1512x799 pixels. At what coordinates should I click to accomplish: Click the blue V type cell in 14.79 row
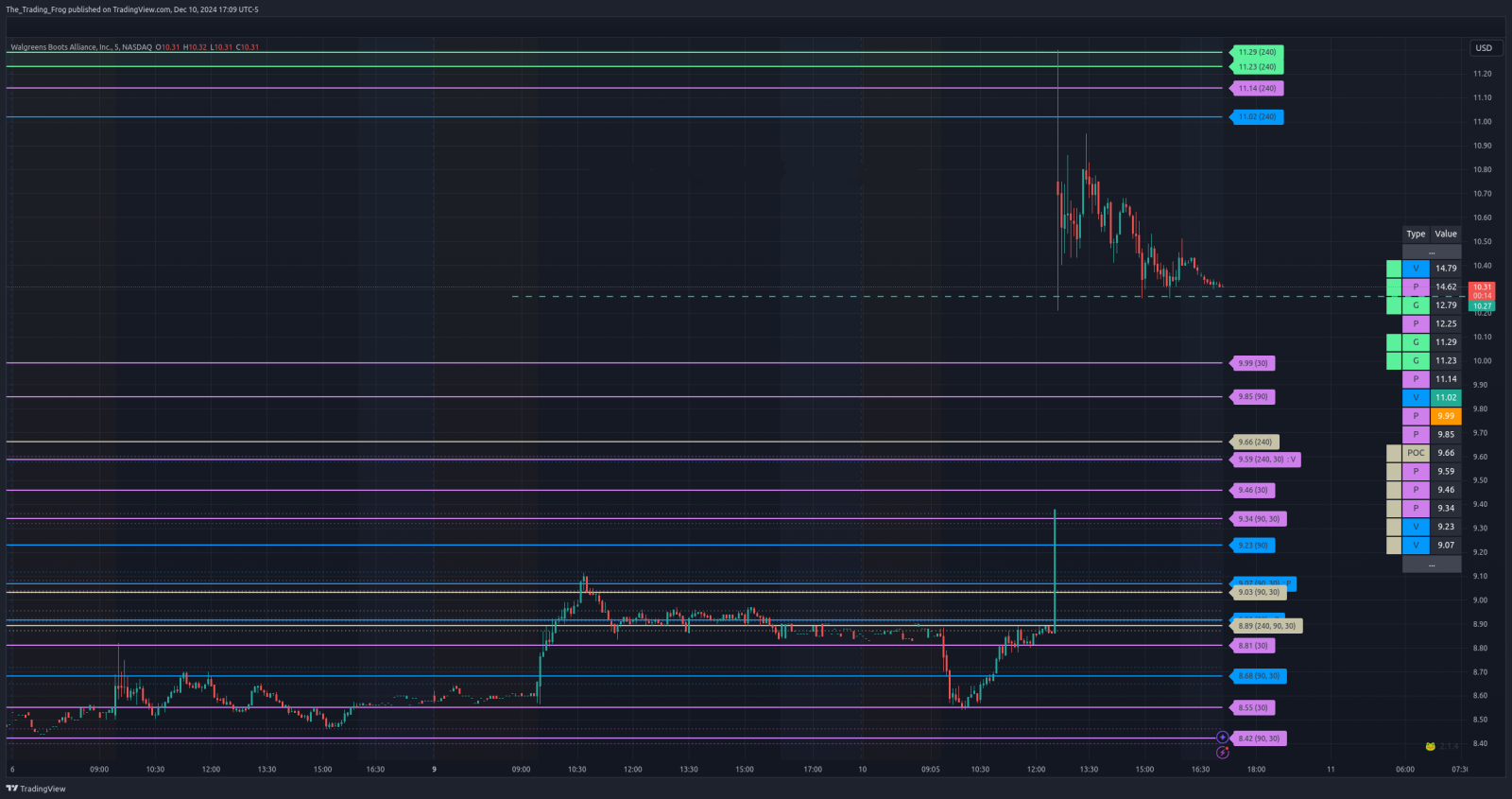pos(1416,269)
